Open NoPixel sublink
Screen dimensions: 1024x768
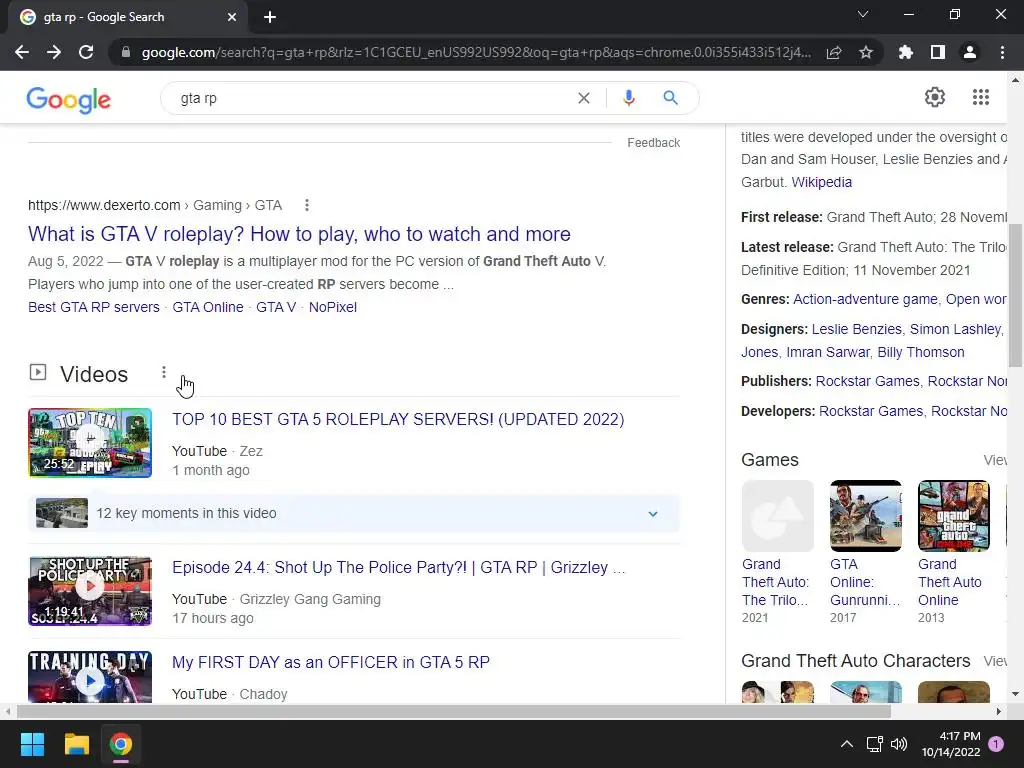[x=332, y=307]
